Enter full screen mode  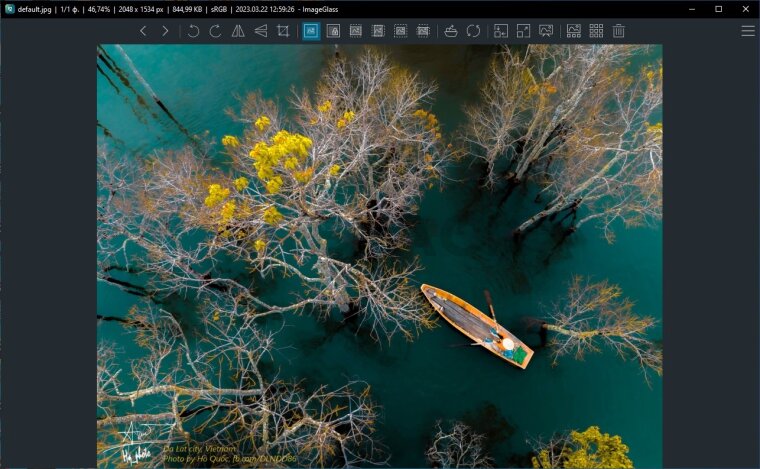click(523, 31)
